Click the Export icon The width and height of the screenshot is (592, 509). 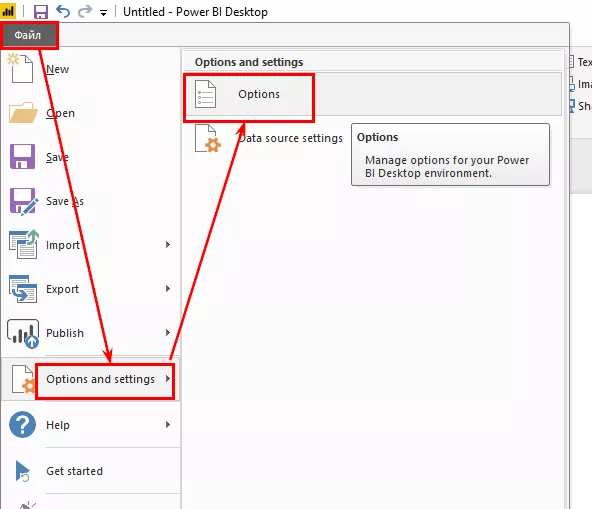[x=23, y=289]
